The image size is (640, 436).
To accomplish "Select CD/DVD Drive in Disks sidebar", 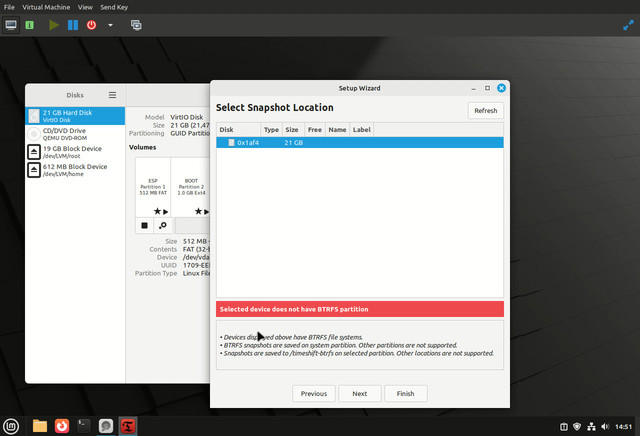I will click(x=75, y=134).
